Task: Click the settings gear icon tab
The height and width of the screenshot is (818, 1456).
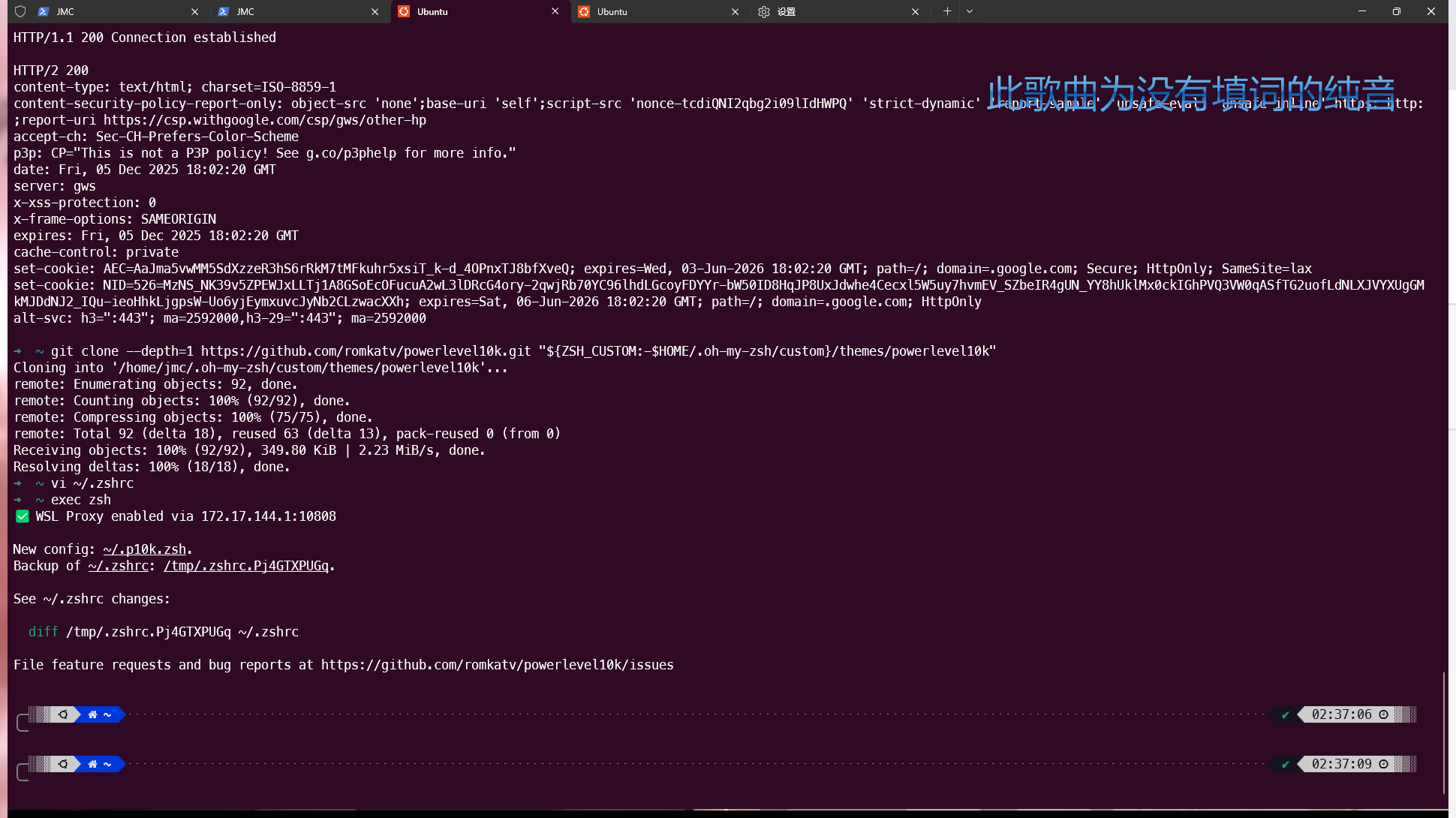Action: [x=764, y=11]
